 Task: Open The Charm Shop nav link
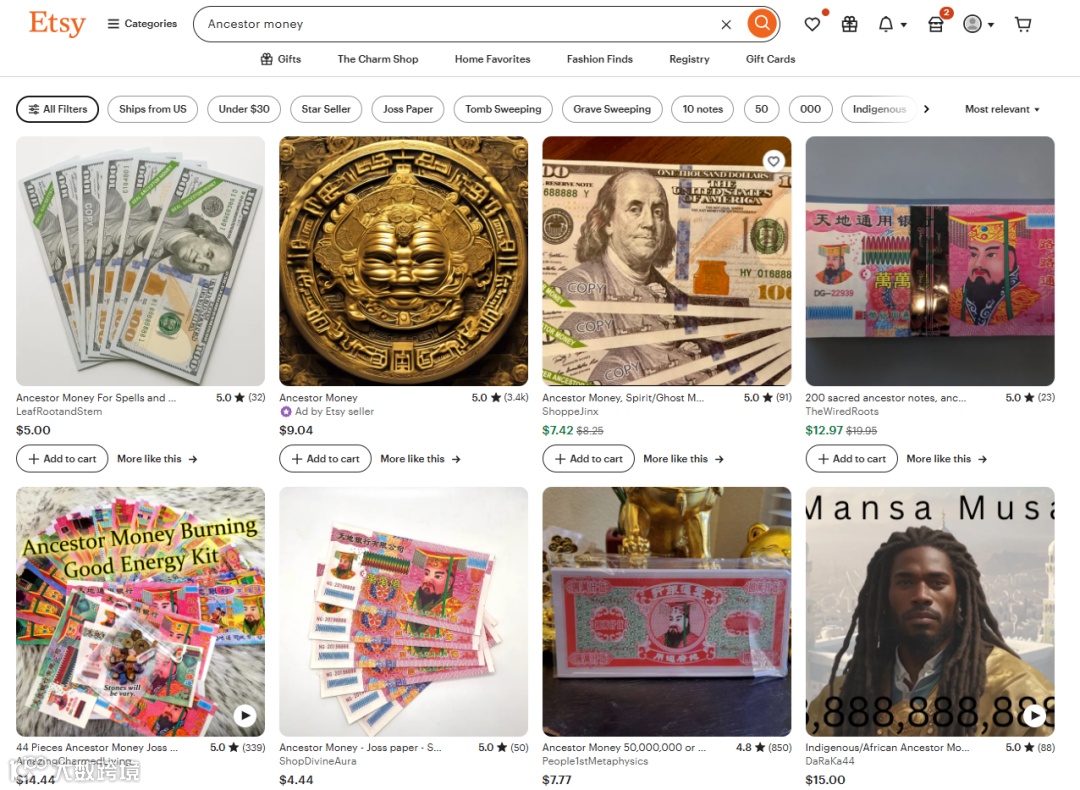pyautogui.click(x=377, y=59)
